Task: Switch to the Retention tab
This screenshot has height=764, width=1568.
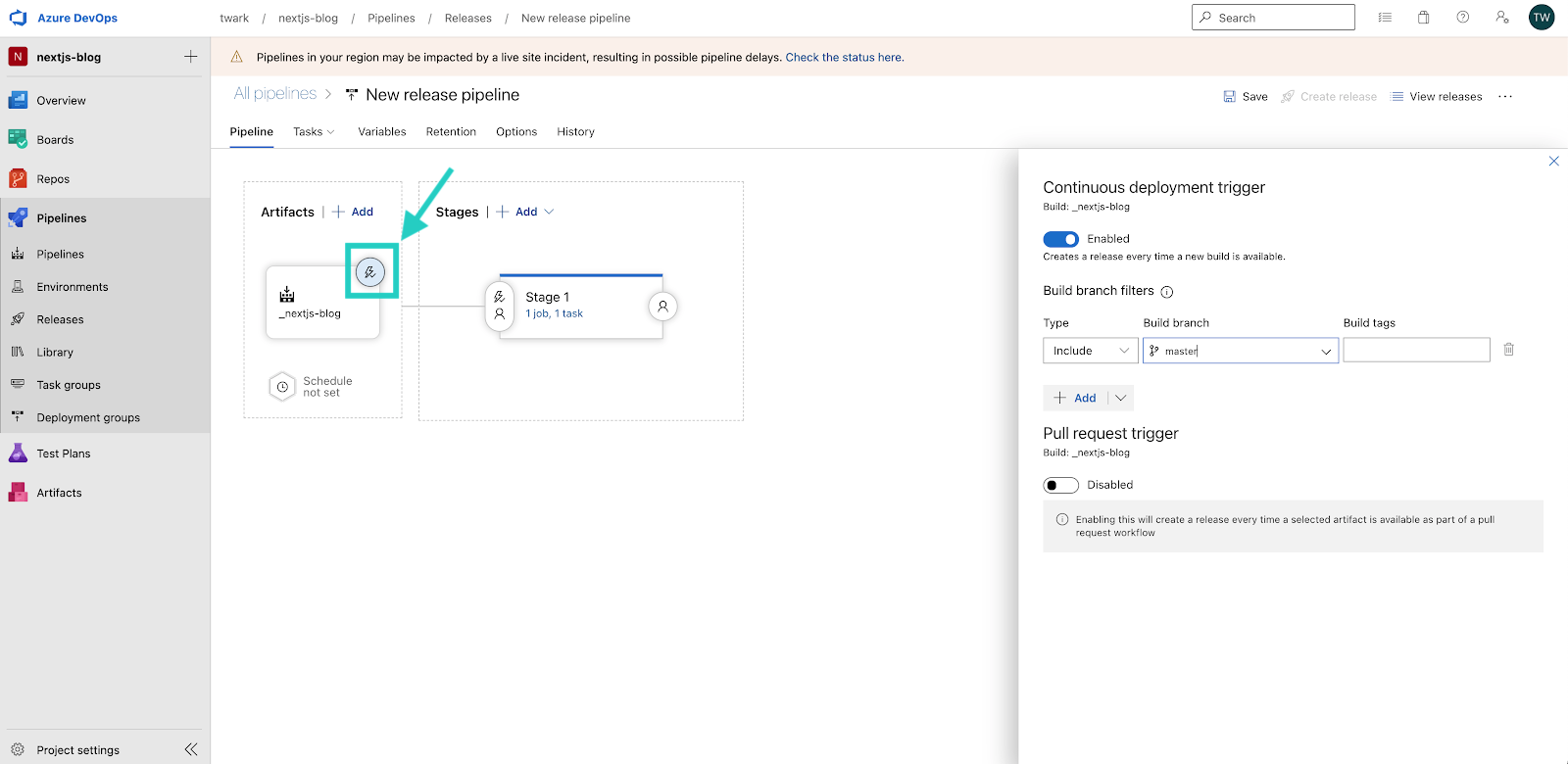Action: (x=451, y=131)
